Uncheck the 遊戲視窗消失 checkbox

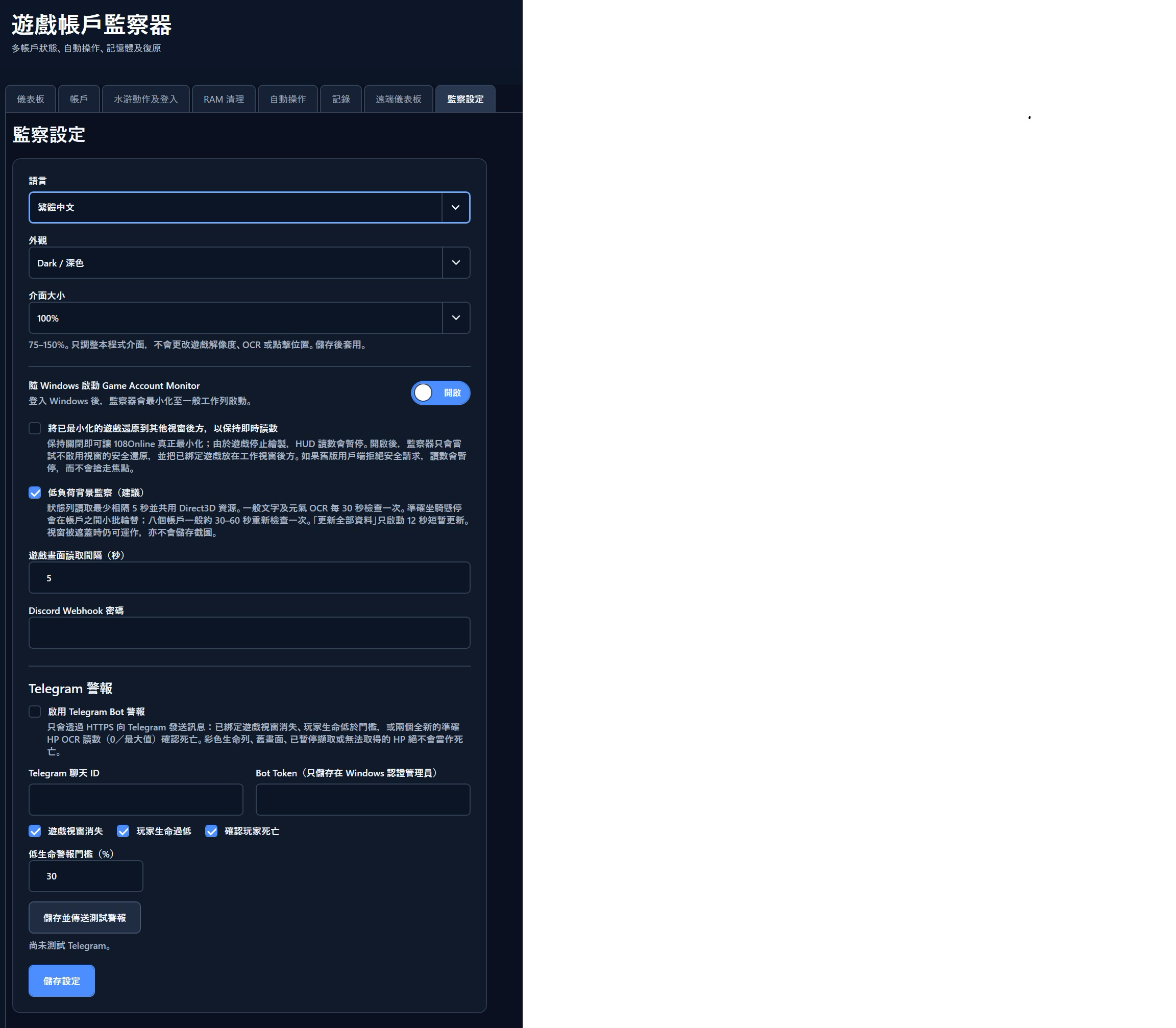coord(35,831)
